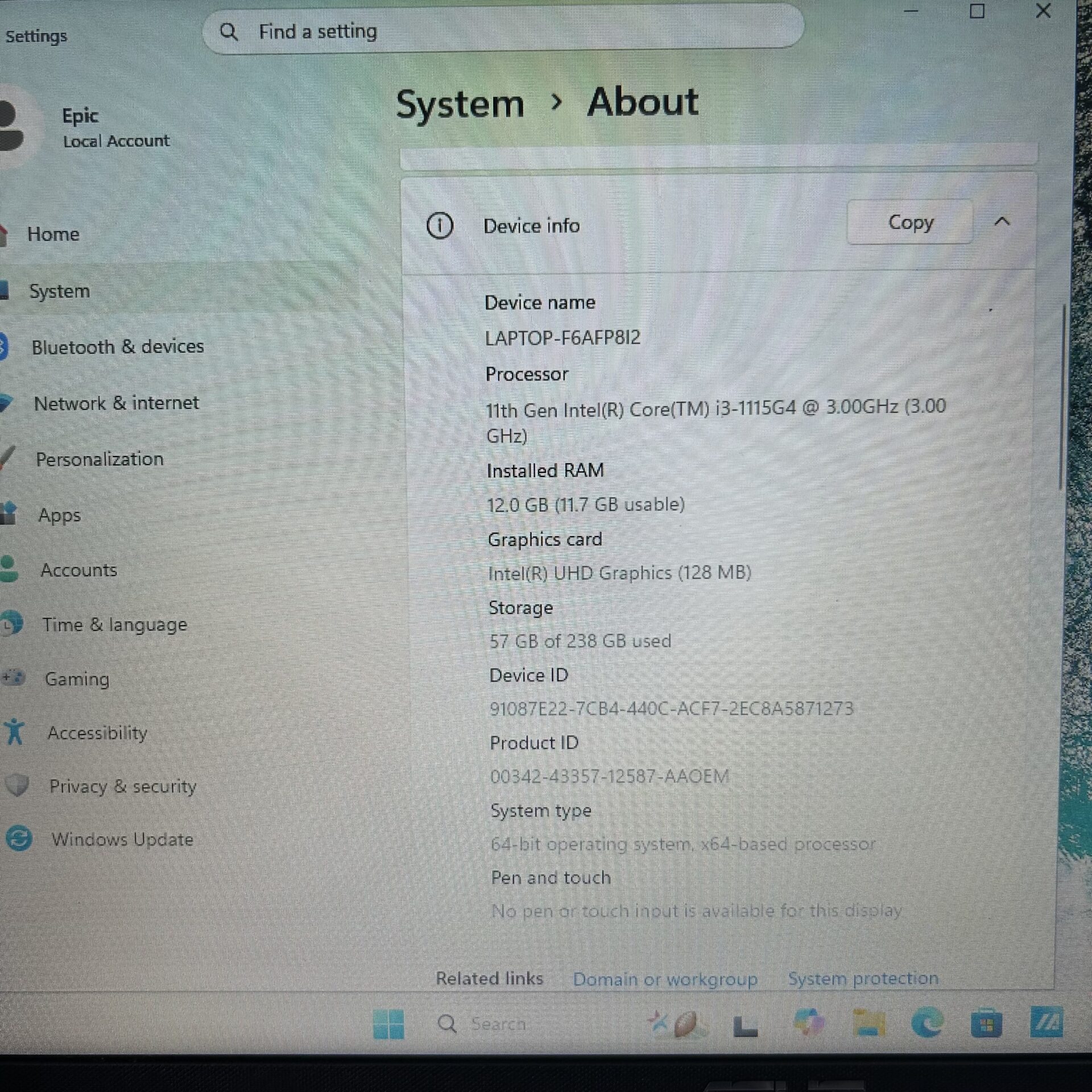Click the Accessibility figure icon
Viewport: 1092px width, 1092px height.
(x=15, y=731)
